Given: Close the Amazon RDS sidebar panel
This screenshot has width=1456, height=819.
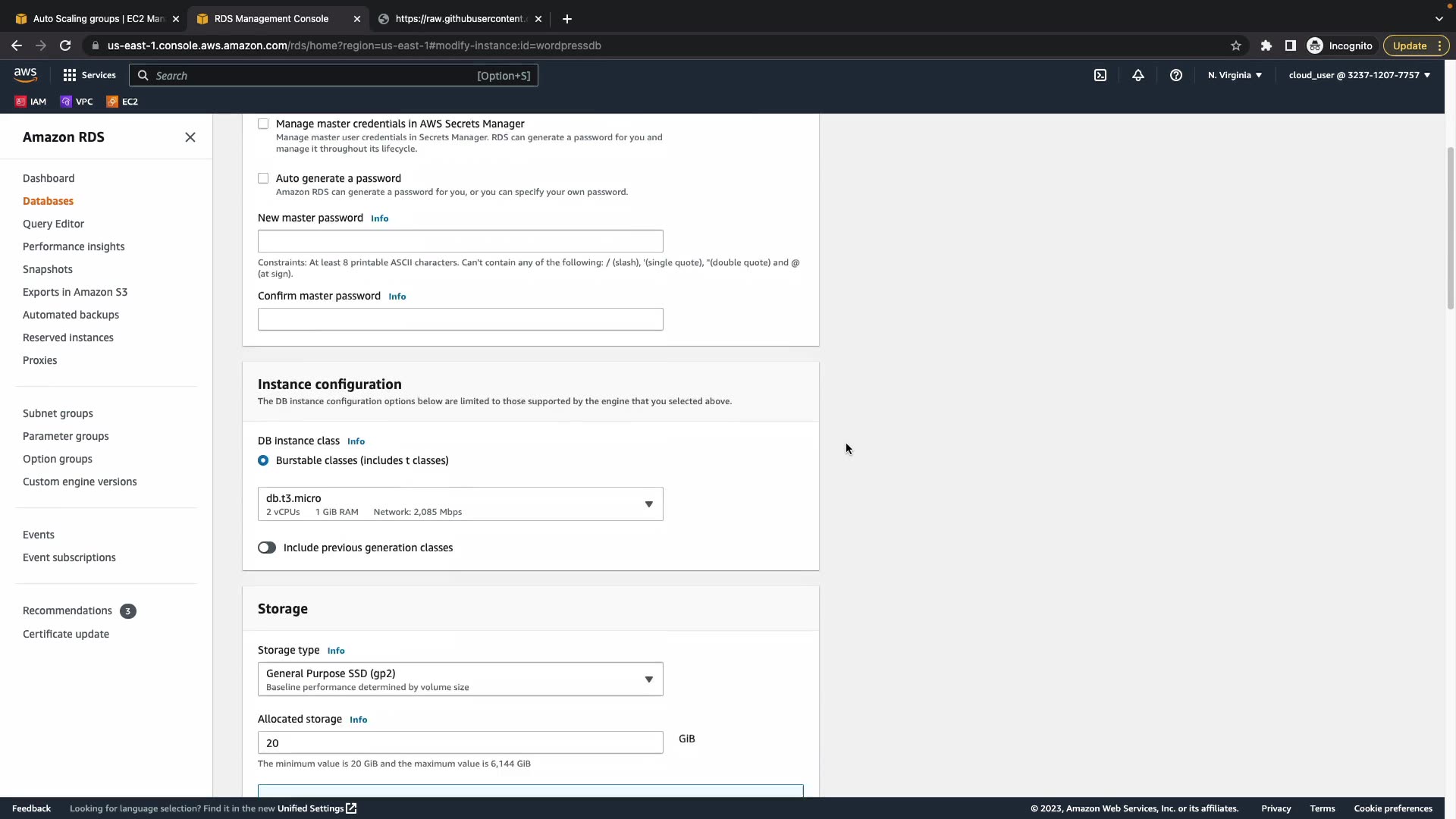Looking at the screenshot, I should [190, 137].
